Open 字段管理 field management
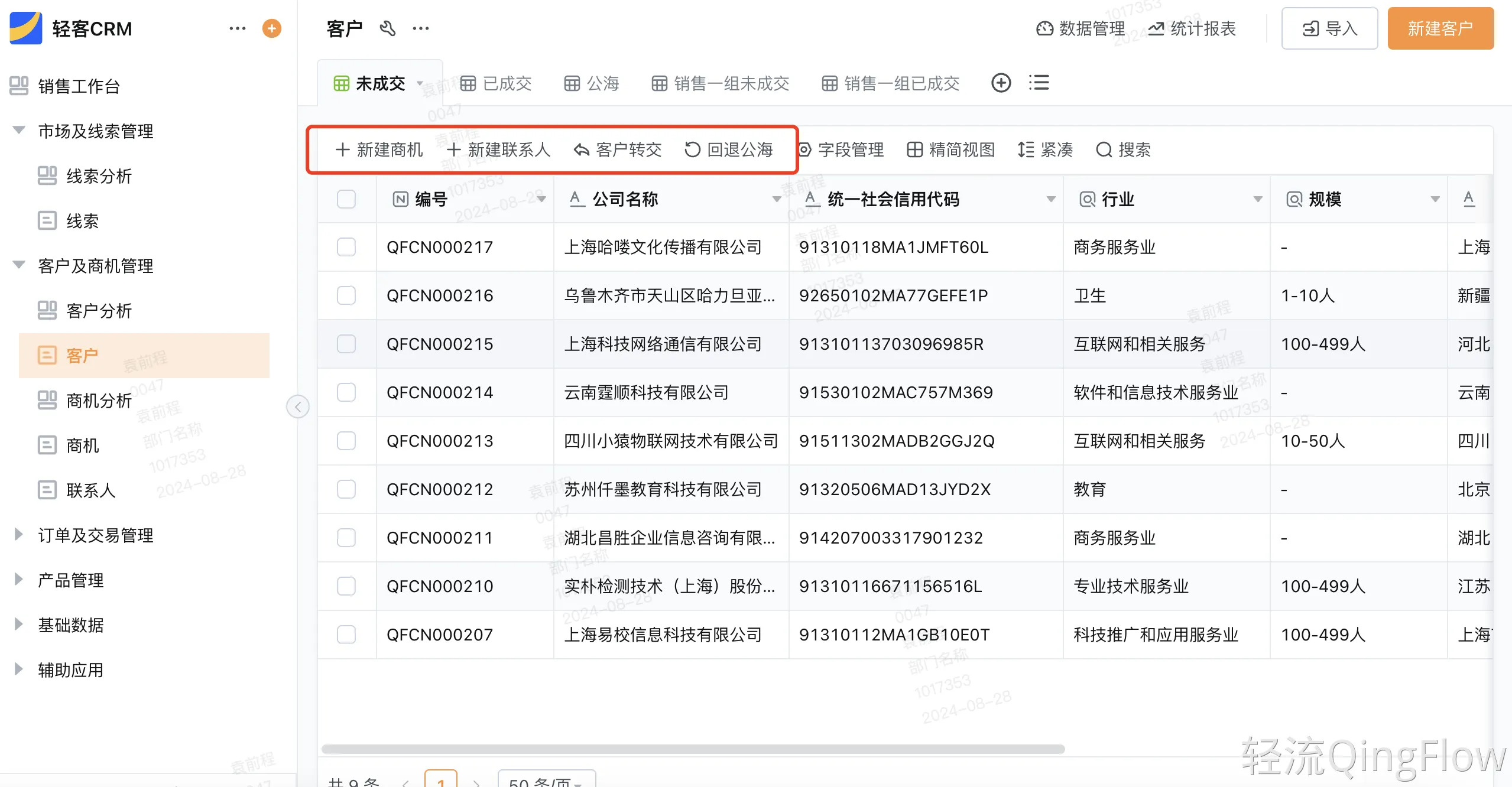This screenshot has width=1512, height=787. tap(841, 149)
